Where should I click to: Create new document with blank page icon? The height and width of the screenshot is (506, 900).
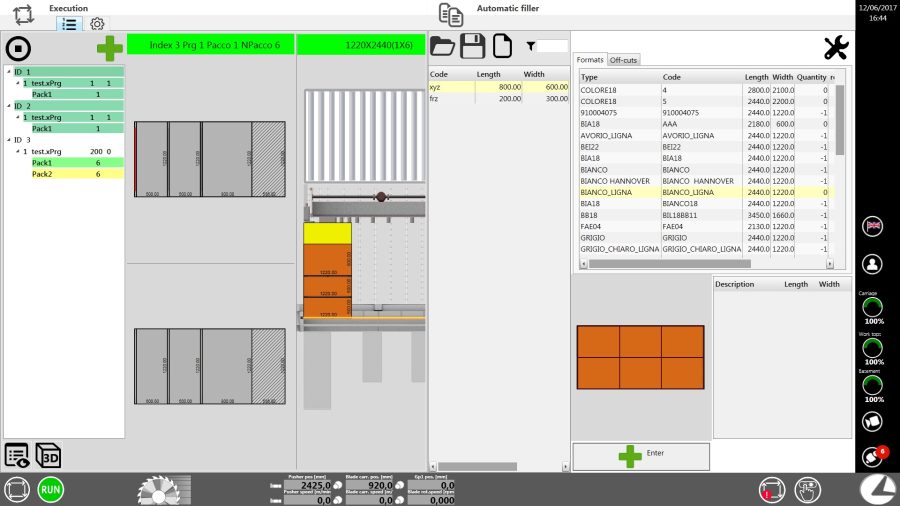click(x=503, y=46)
